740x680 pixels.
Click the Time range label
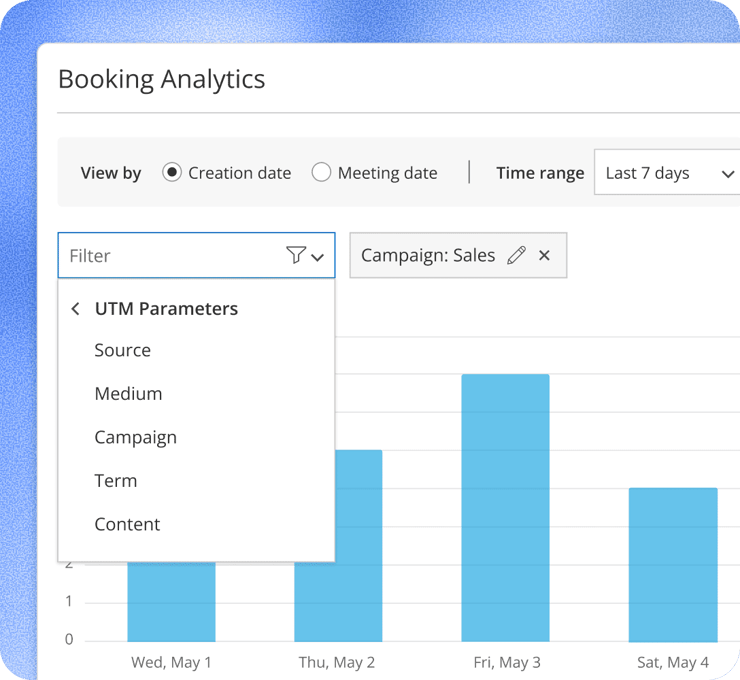(540, 173)
